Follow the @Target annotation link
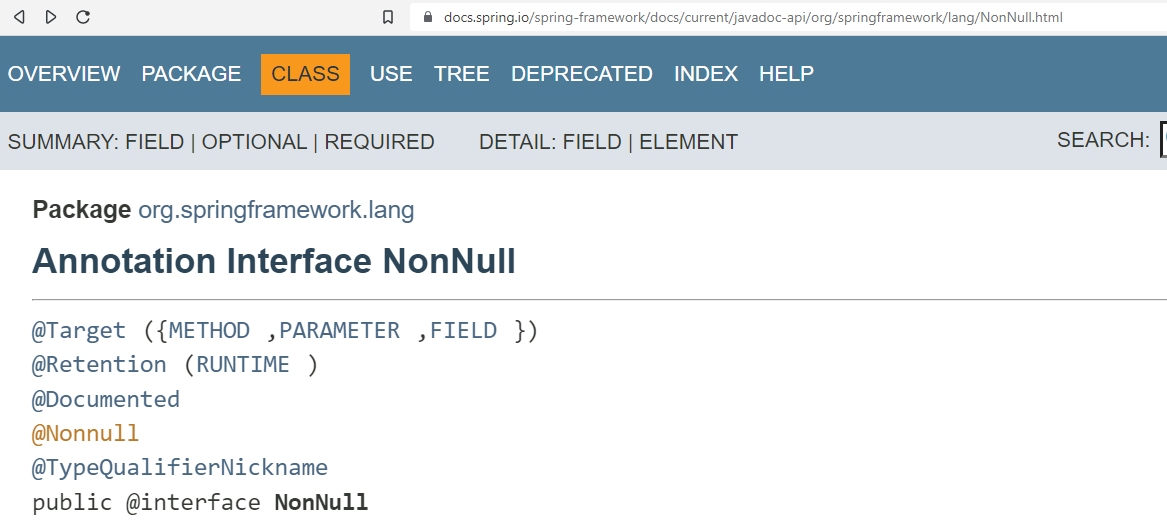 (79, 330)
